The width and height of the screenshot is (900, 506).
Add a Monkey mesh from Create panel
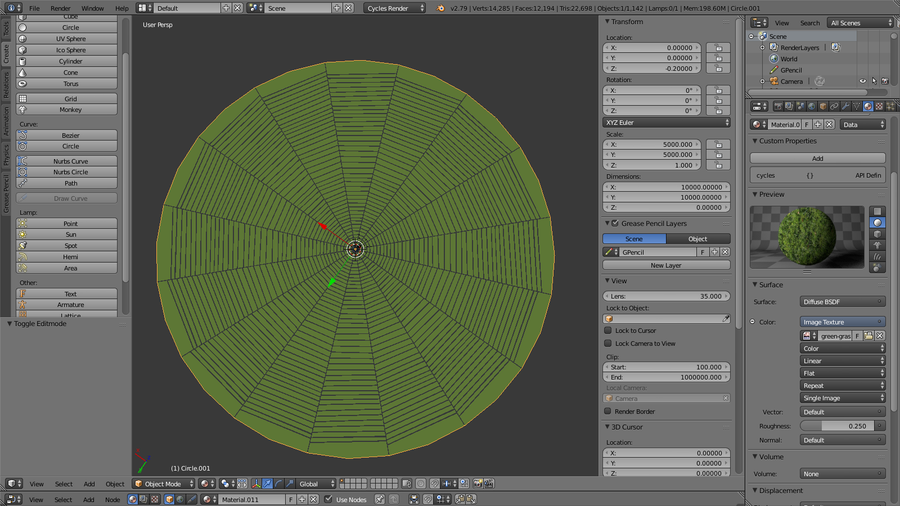click(x=70, y=110)
